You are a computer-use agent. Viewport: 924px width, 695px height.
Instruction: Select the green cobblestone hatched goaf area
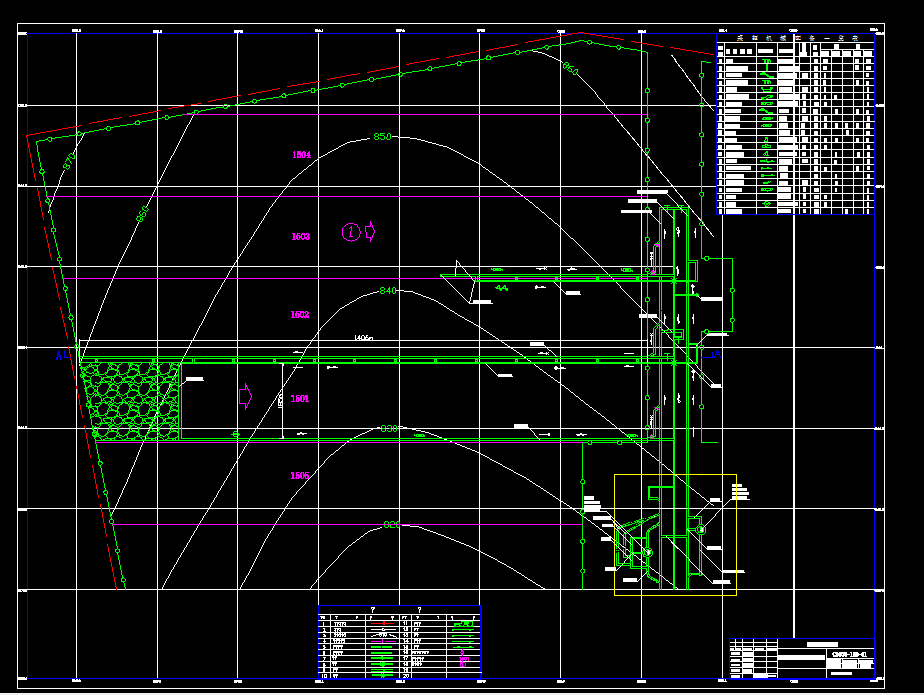[130, 401]
